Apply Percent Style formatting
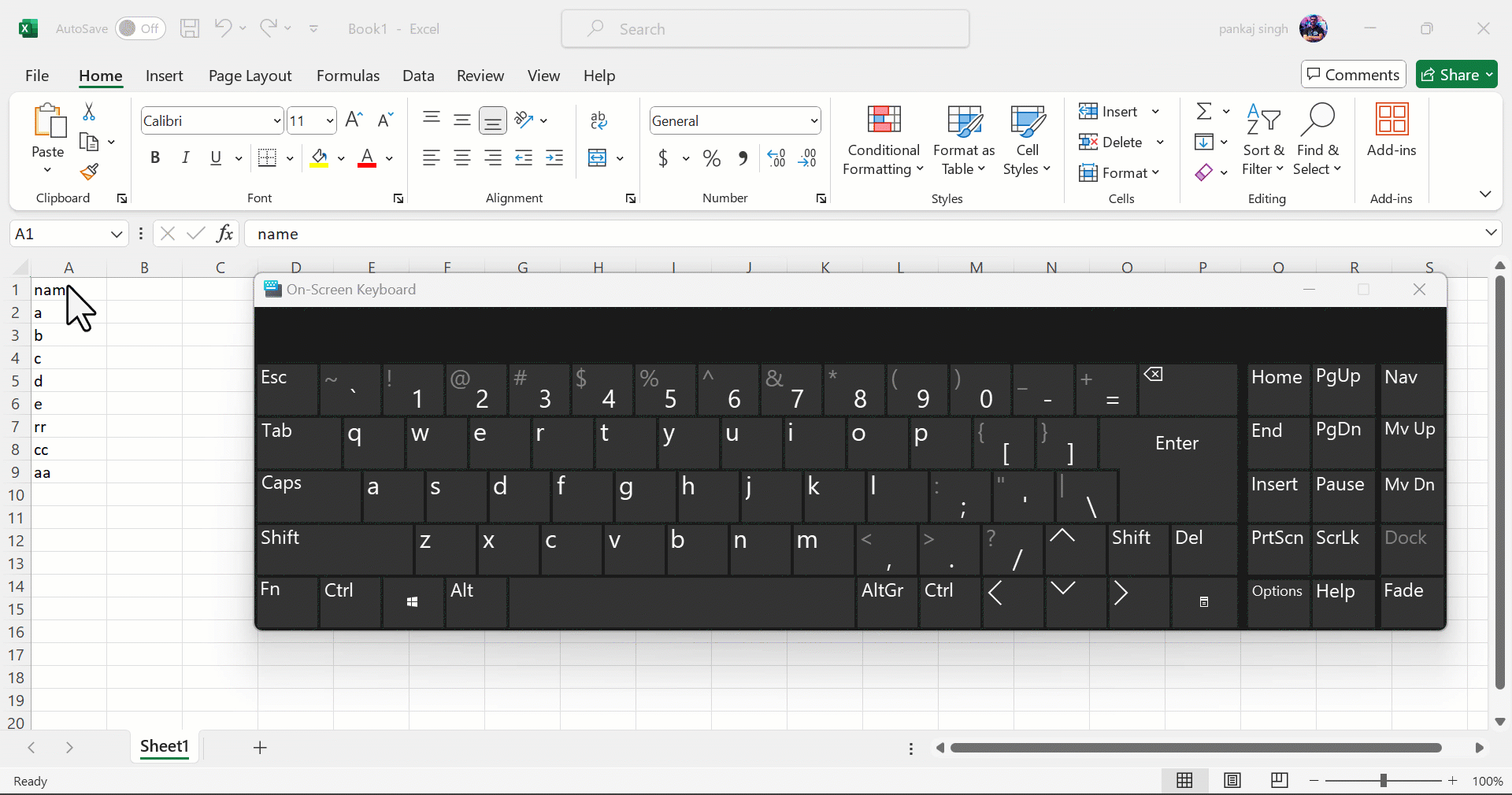The height and width of the screenshot is (795, 1512). tap(711, 157)
